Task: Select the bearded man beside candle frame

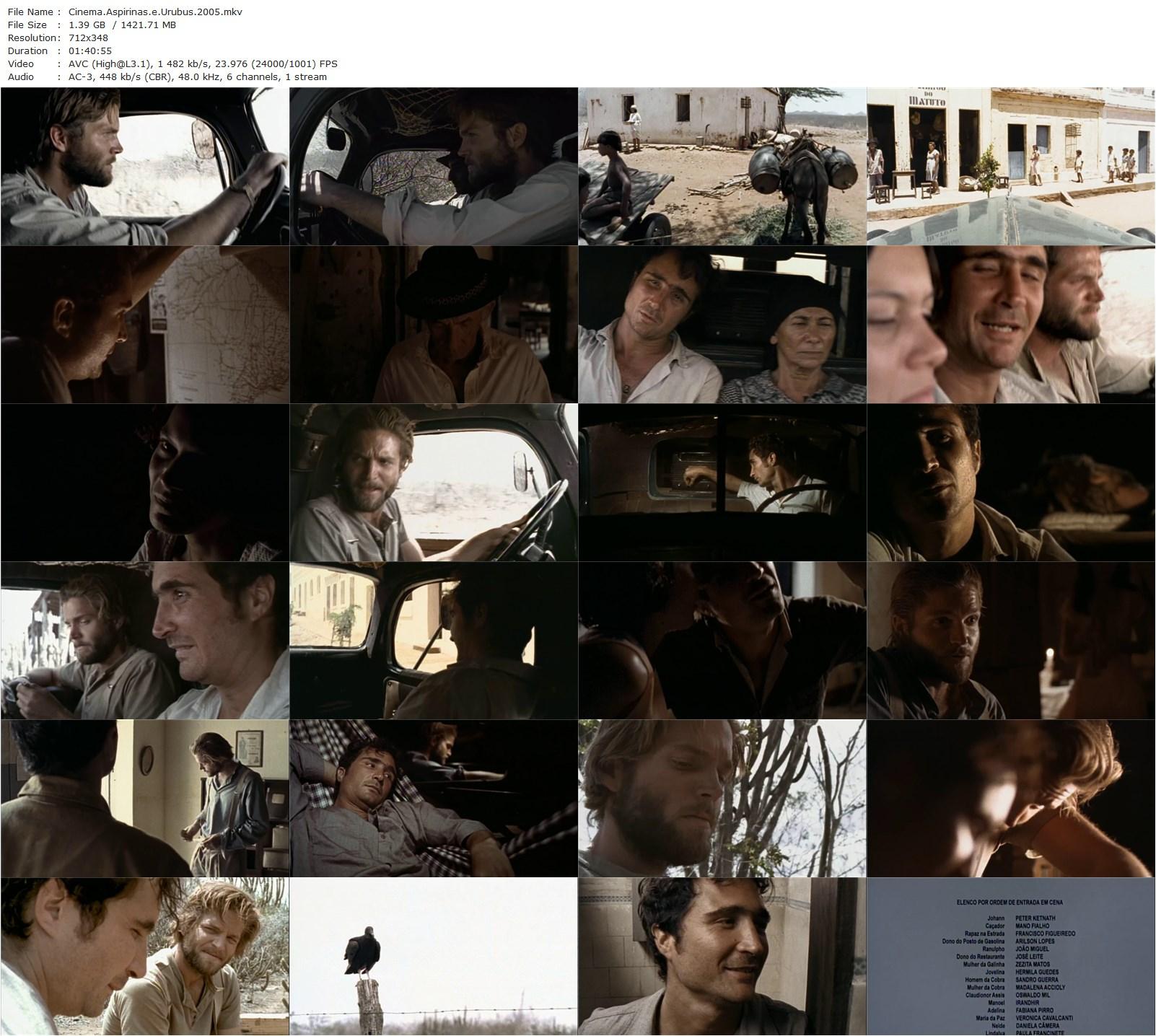Action: coord(1011,640)
